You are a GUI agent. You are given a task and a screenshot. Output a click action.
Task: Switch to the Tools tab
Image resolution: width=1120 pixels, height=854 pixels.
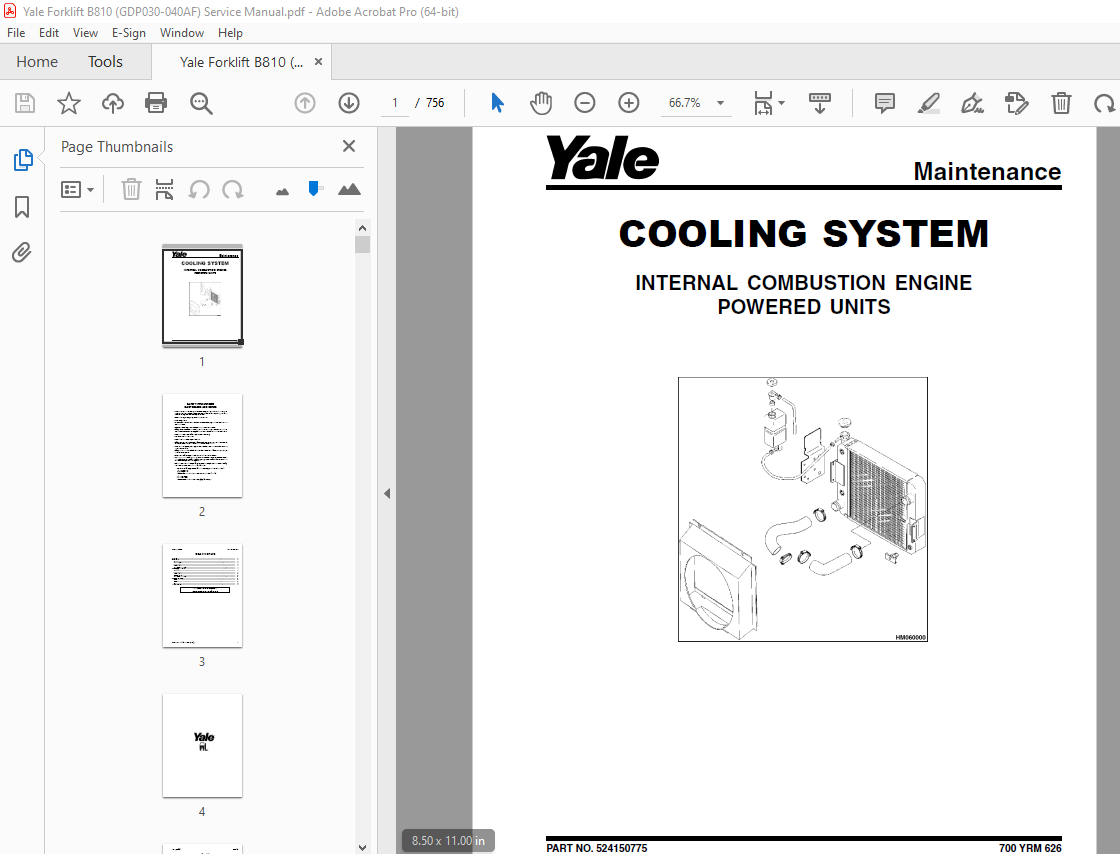(105, 62)
